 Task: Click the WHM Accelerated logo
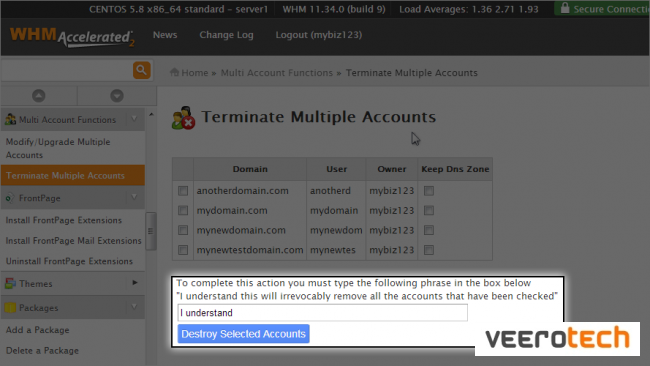coord(72,37)
